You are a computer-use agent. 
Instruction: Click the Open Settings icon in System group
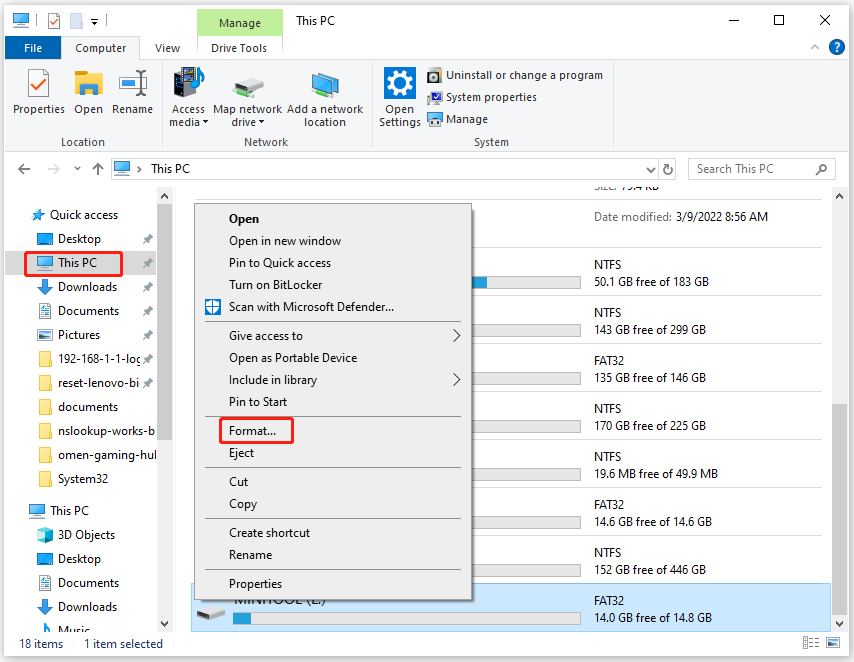click(x=399, y=95)
